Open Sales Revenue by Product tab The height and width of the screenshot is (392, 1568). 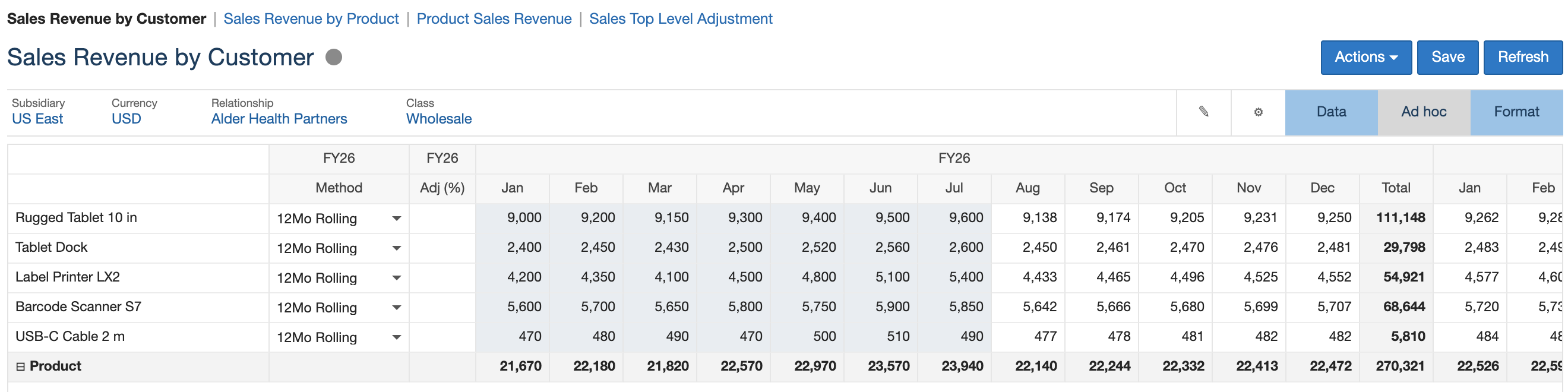pos(311,19)
